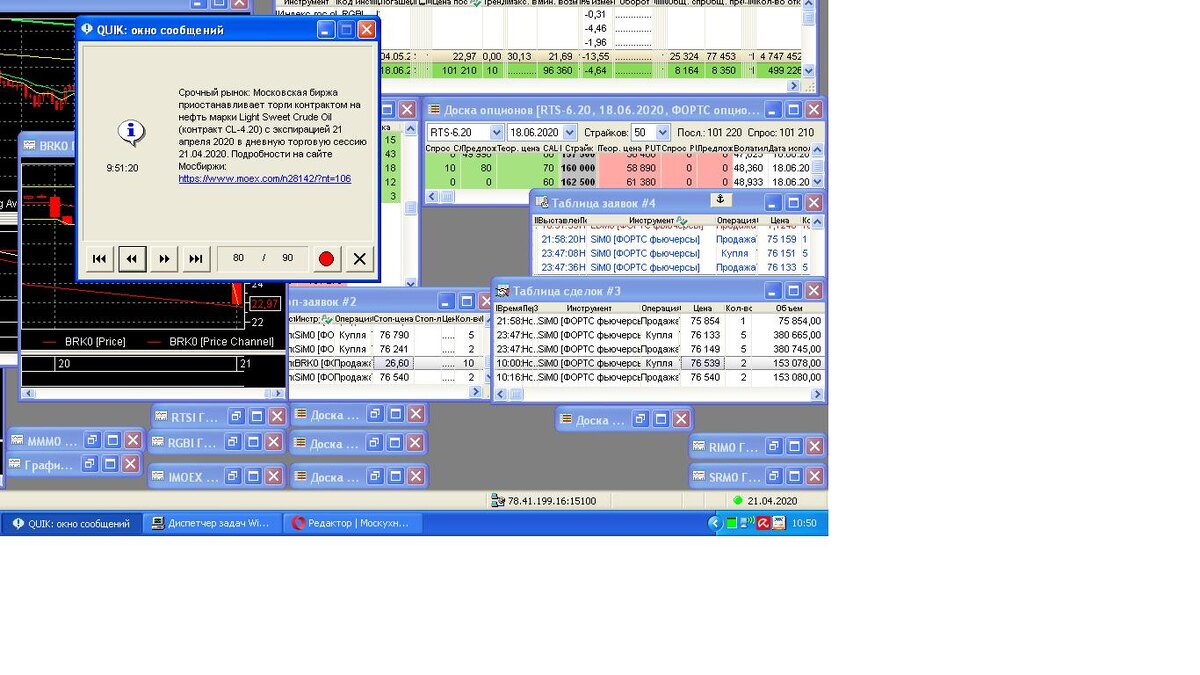Click the black X button in message toolbar

[359, 259]
